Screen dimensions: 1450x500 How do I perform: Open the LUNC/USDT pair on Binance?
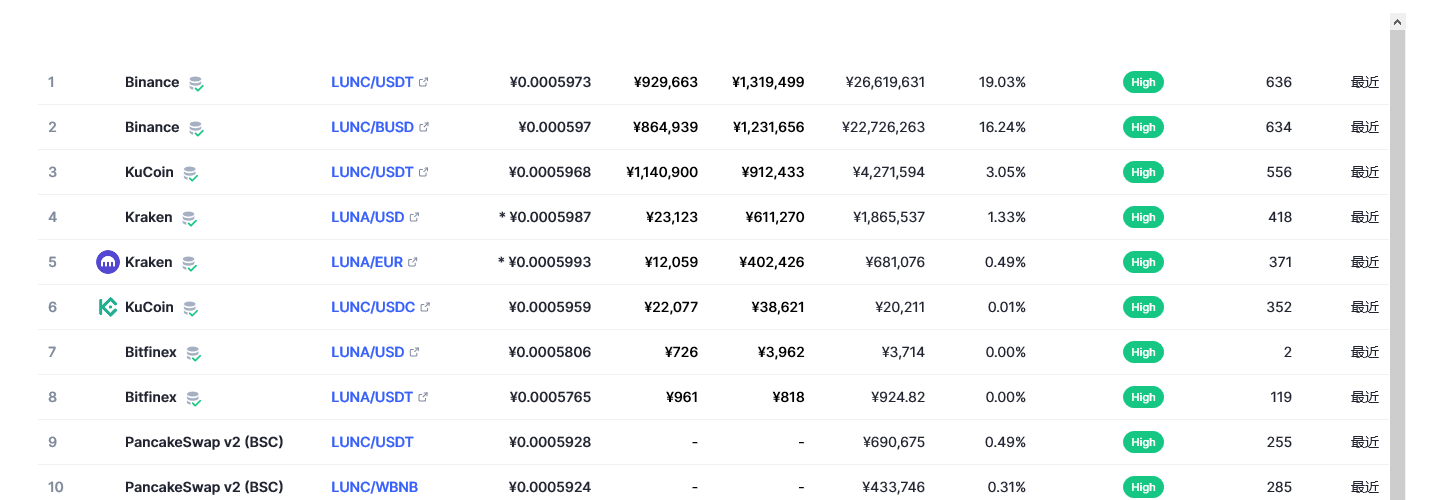372,82
